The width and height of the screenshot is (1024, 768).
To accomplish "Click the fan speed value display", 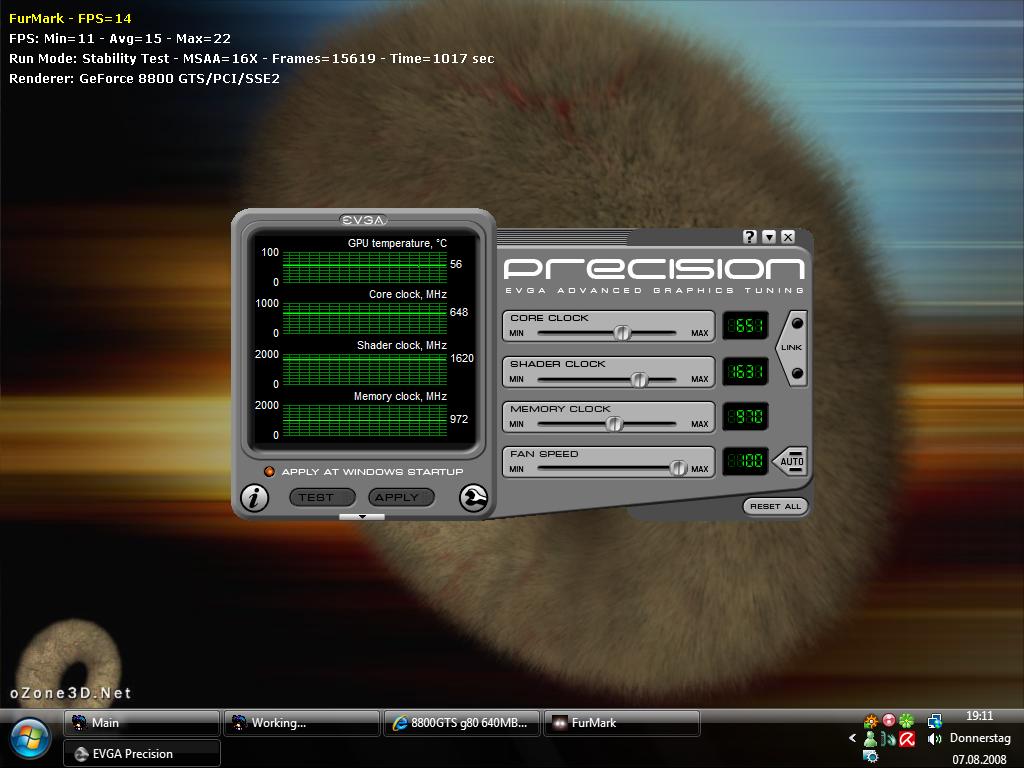I will 745,462.
